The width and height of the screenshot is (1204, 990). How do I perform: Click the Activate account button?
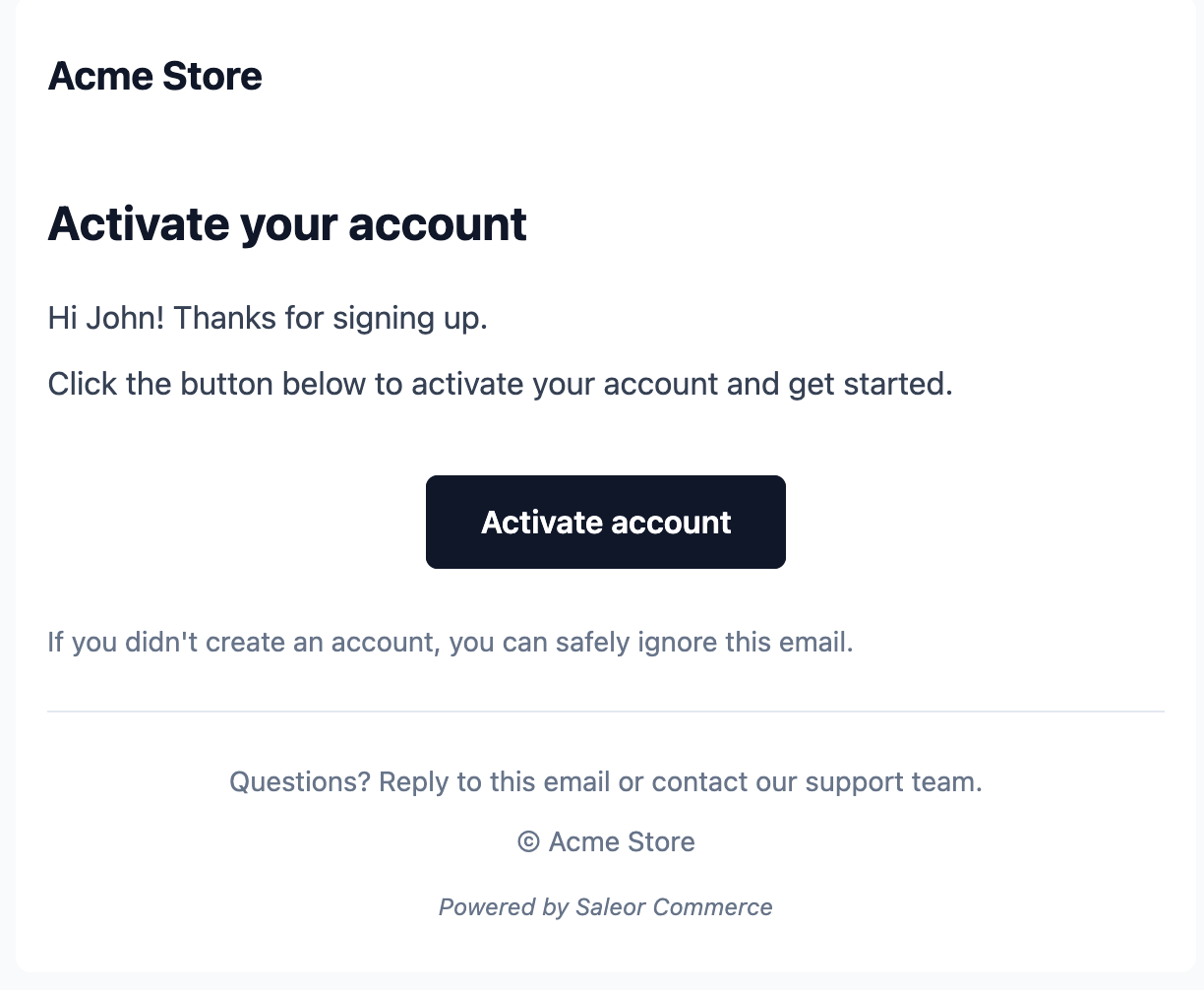(x=605, y=523)
